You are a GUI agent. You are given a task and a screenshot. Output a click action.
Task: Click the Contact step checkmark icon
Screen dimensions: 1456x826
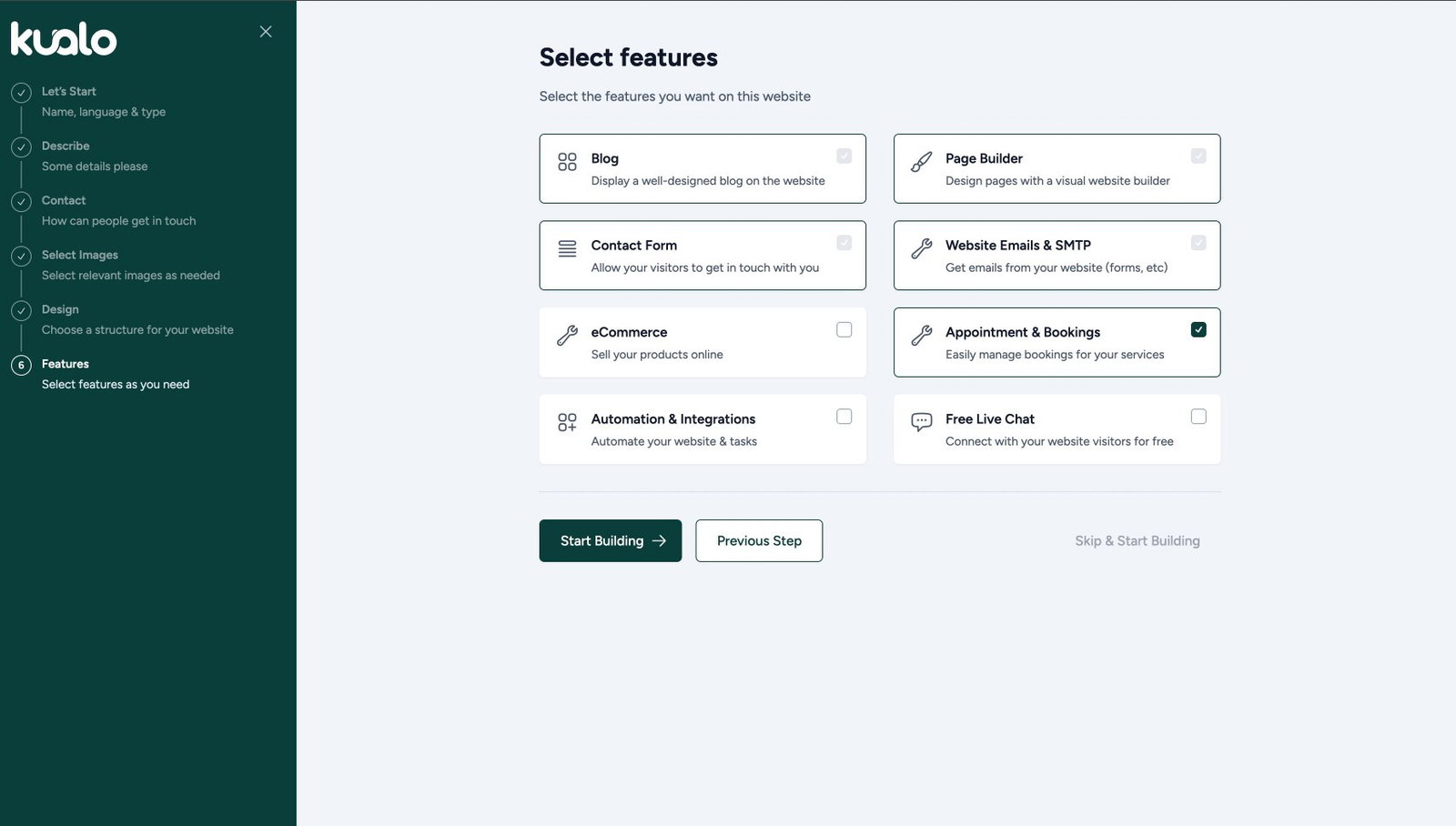[21, 201]
